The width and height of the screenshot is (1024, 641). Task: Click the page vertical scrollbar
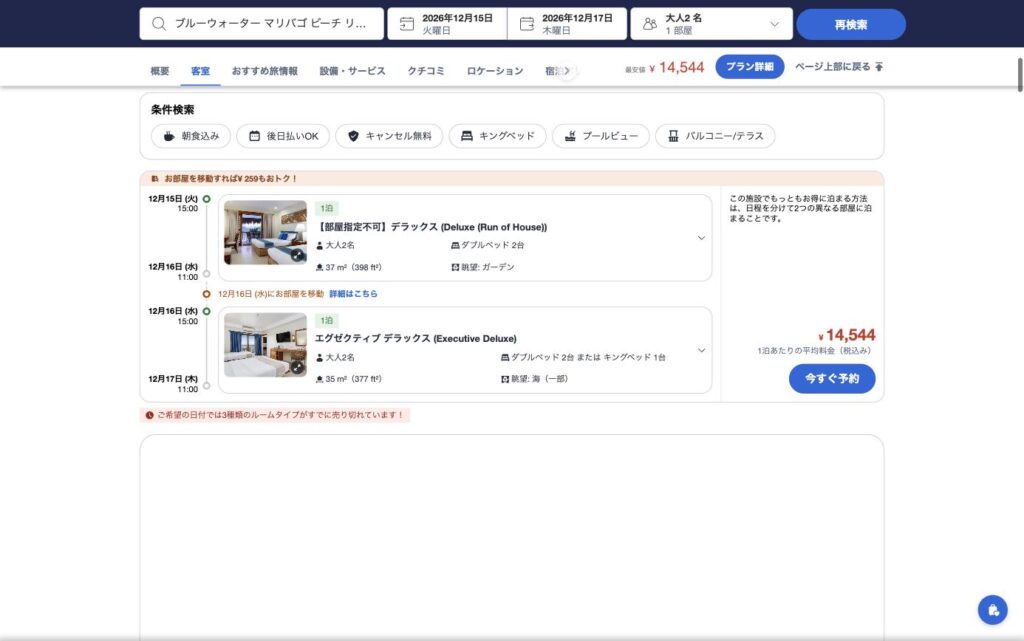point(1019,74)
